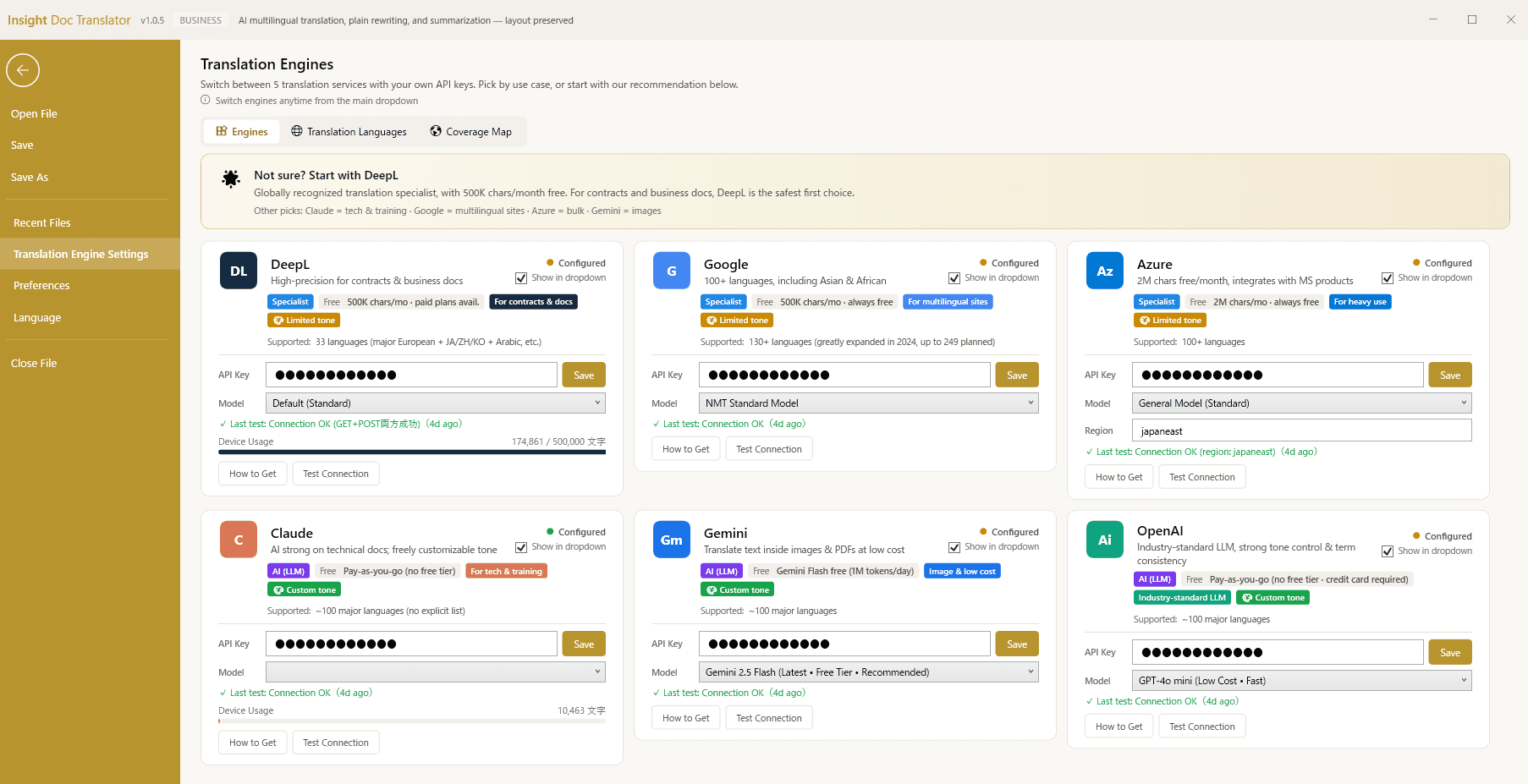
Task: Click the Image & low cost badge
Action: click(x=962, y=571)
